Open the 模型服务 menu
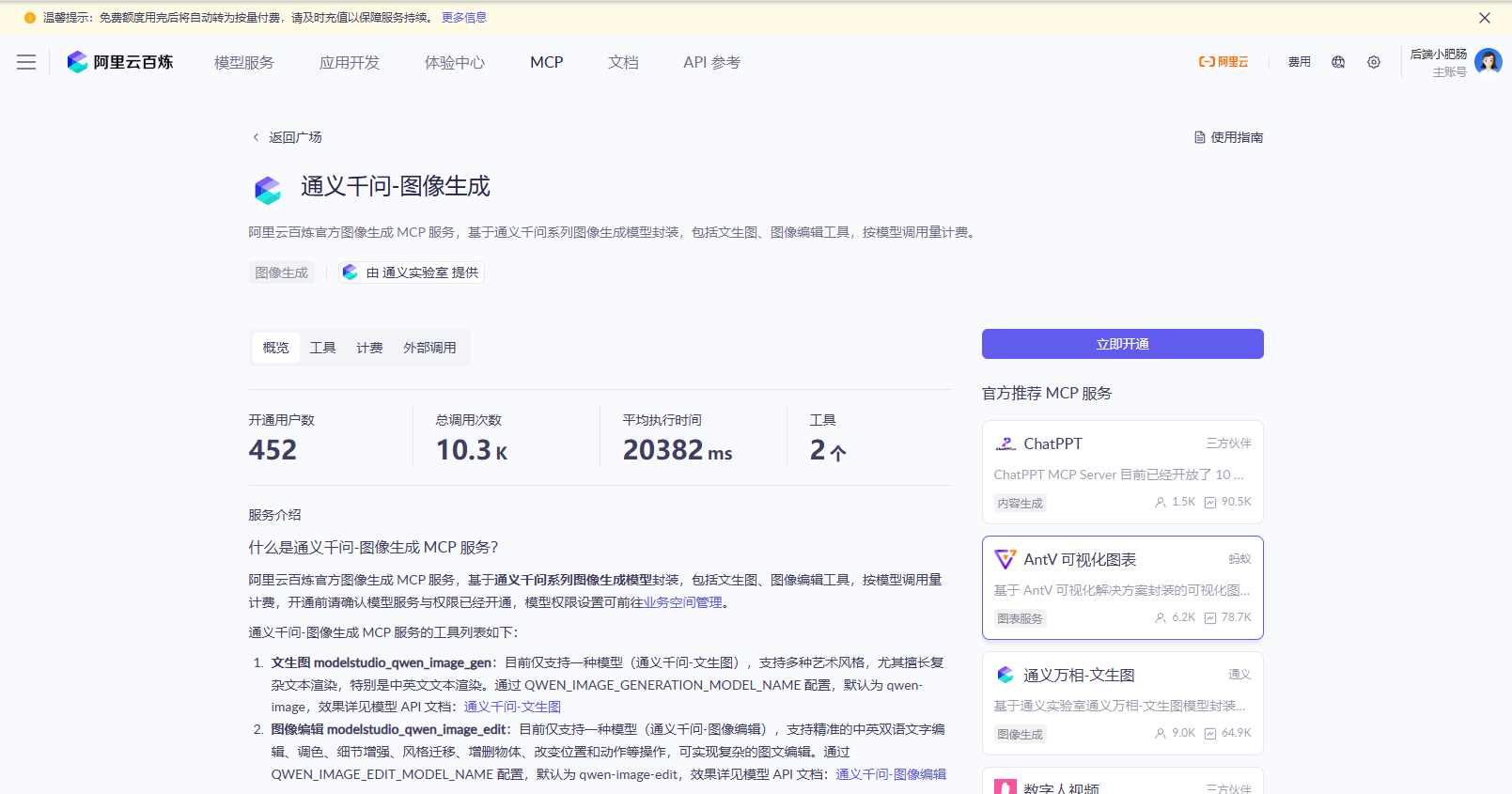 pyautogui.click(x=244, y=62)
